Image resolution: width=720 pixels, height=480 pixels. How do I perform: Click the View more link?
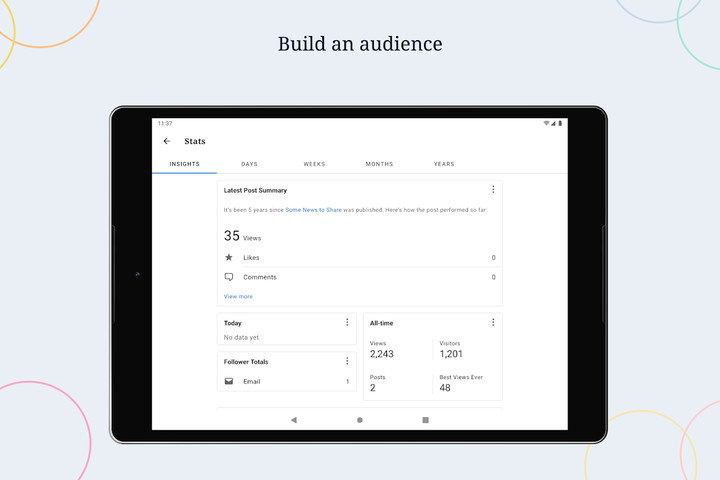[x=238, y=296]
